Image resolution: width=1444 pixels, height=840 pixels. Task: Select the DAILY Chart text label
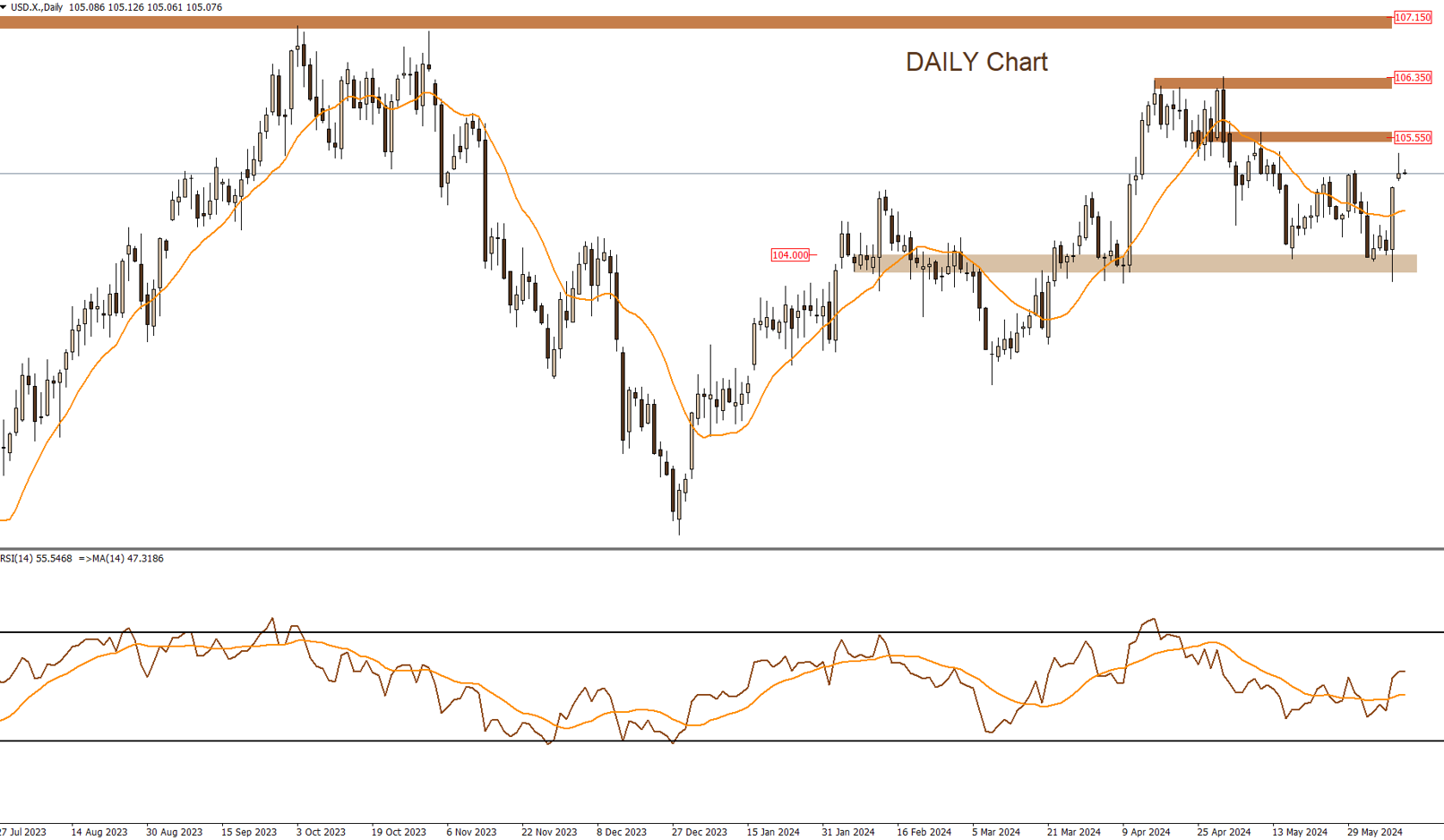tap(976, 62)
